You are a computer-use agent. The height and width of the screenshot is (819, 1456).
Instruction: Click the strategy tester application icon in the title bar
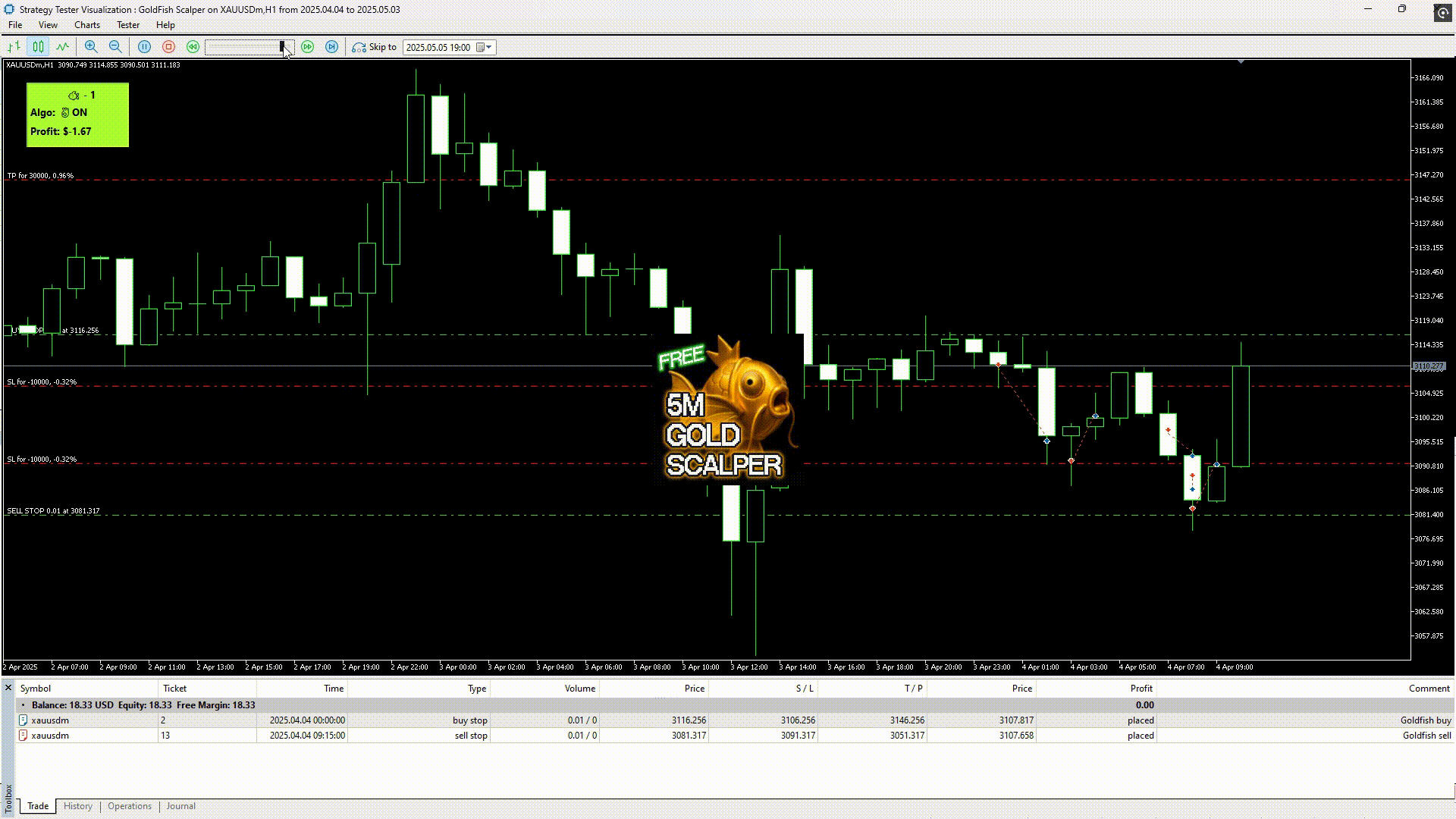9,9
